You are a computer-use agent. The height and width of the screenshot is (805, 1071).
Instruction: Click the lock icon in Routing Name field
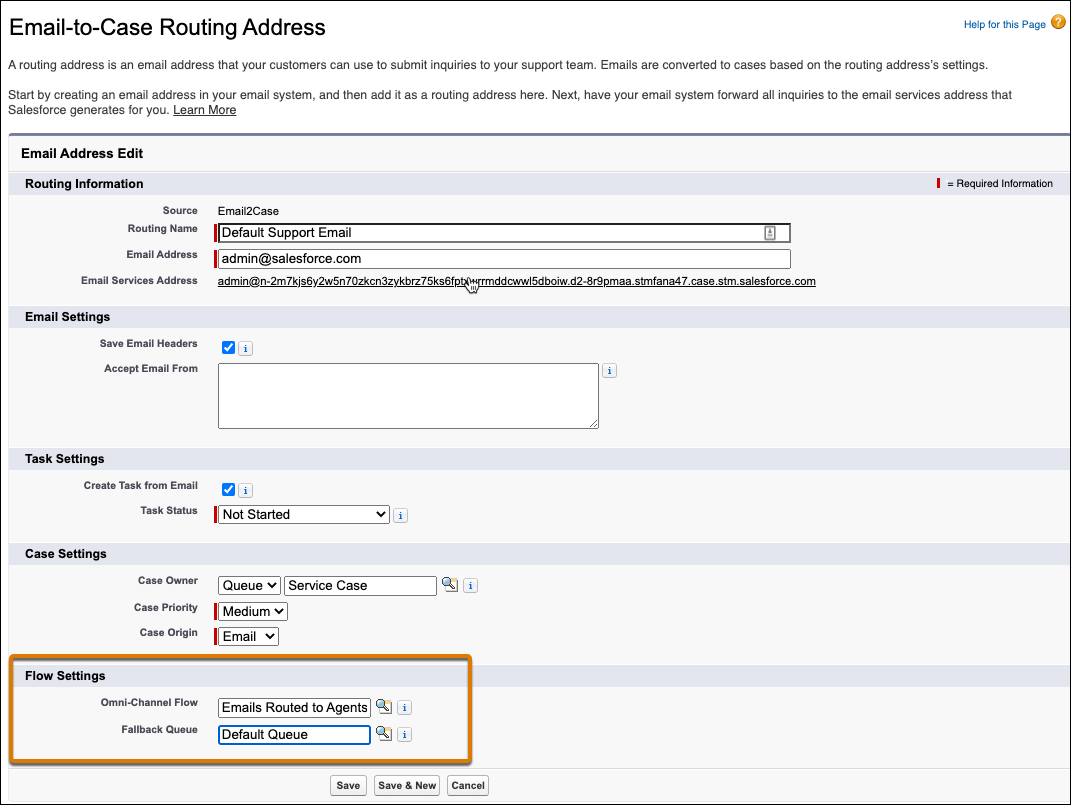click(x=769, y=232)
